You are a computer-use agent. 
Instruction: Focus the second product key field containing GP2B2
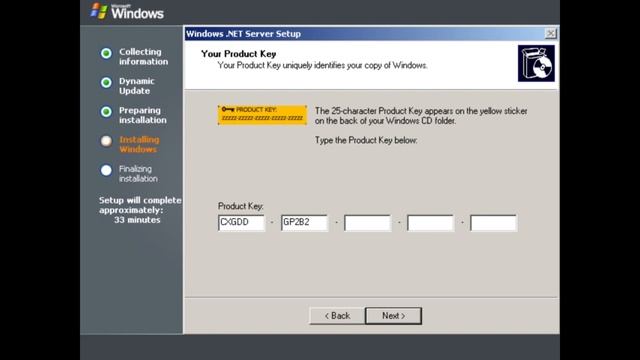[304, 222]
